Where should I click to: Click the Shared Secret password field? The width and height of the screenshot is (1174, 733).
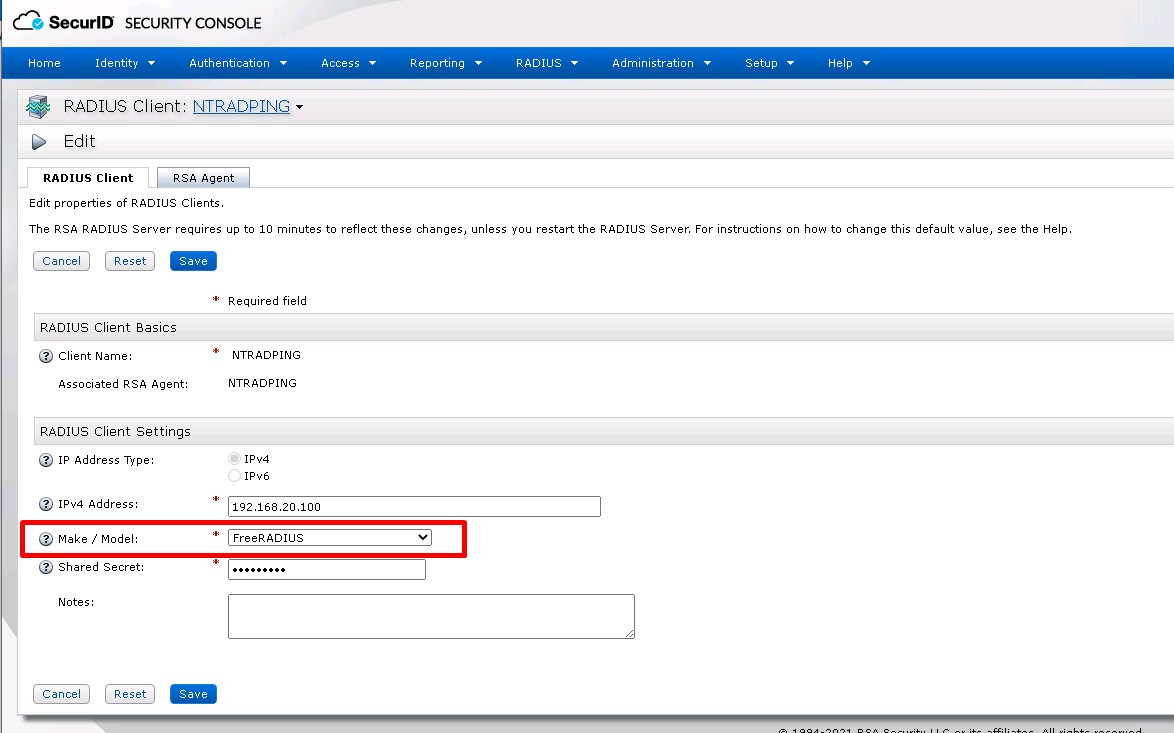(326, 569)
